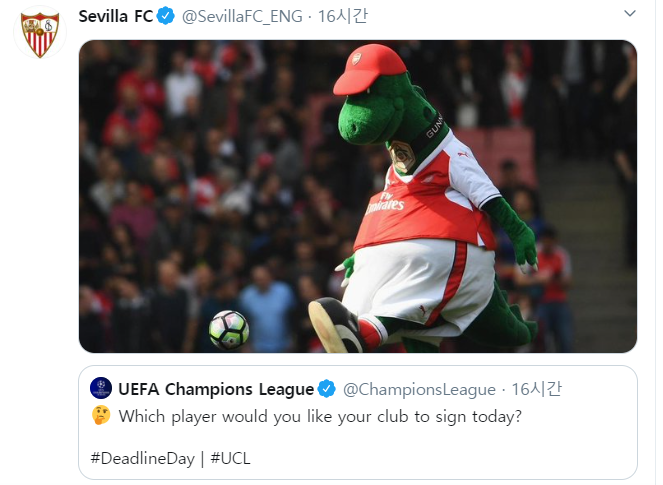Image resolution: width=663 pixels, height=485 pixels.
Task: Expand the tweet options chevron menu
Action: coord(628,14)
